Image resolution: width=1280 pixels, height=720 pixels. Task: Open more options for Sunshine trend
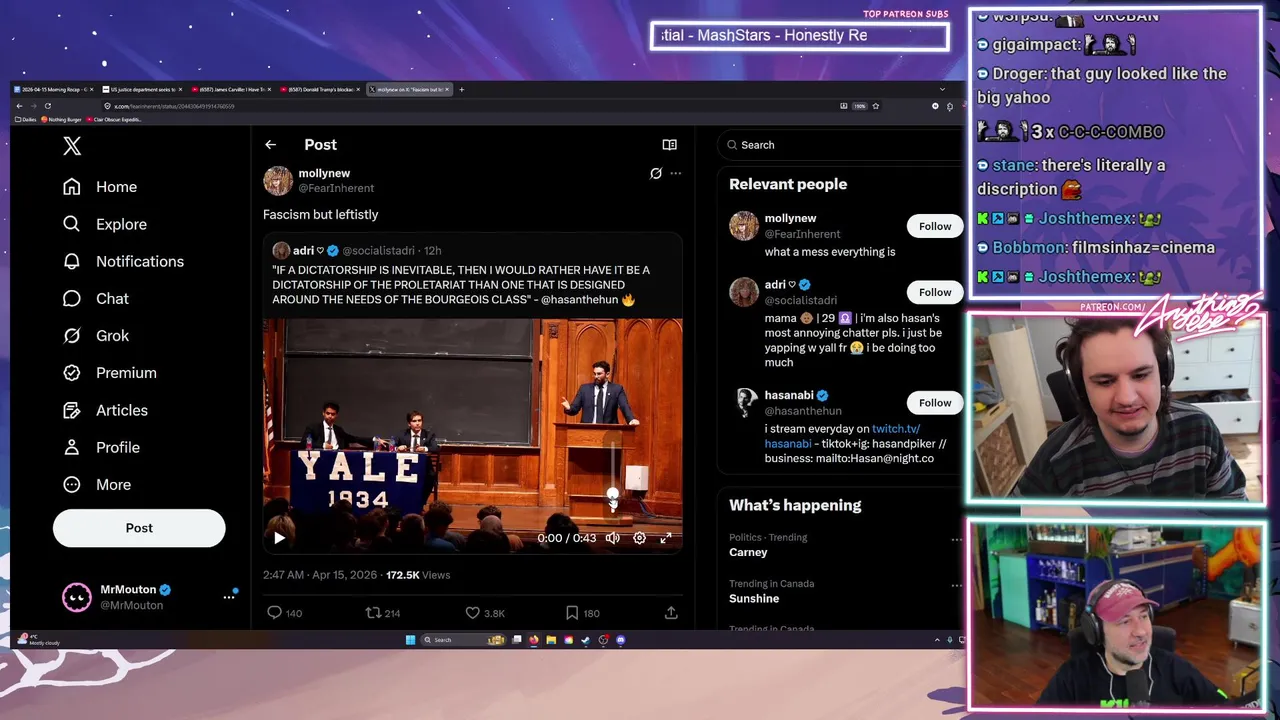956,585
